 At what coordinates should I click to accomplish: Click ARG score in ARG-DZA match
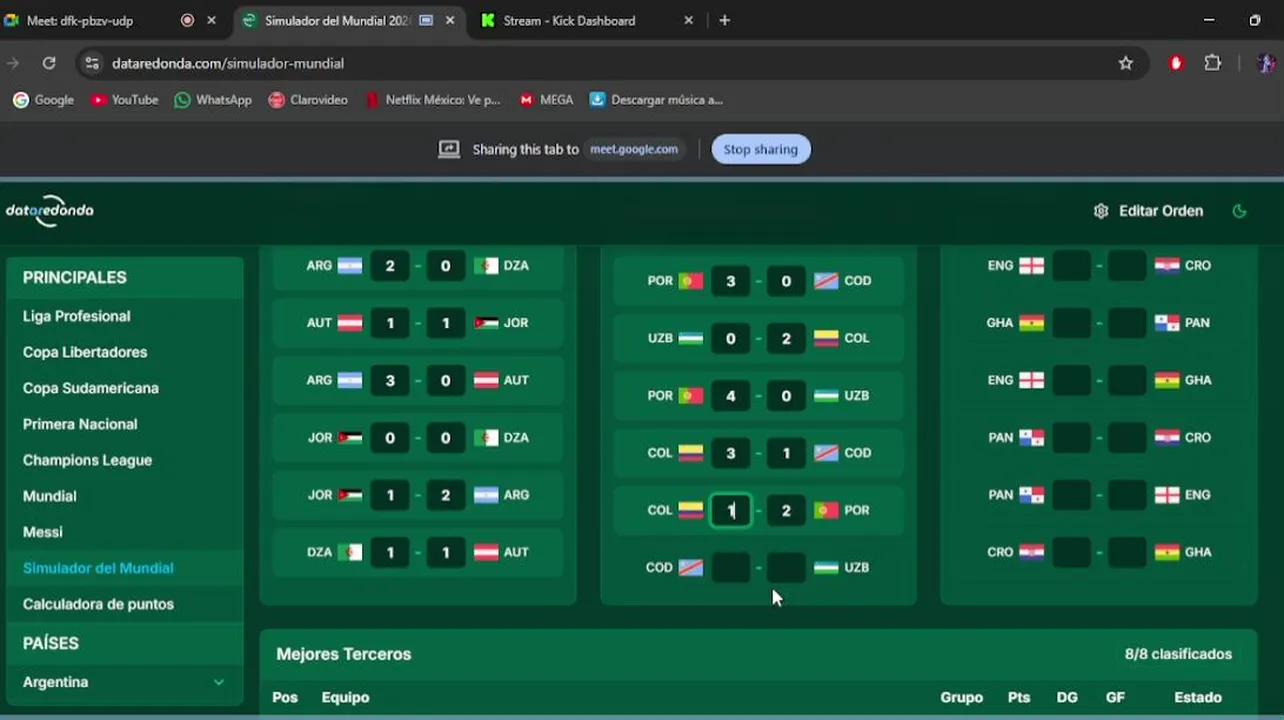(390, 265)
